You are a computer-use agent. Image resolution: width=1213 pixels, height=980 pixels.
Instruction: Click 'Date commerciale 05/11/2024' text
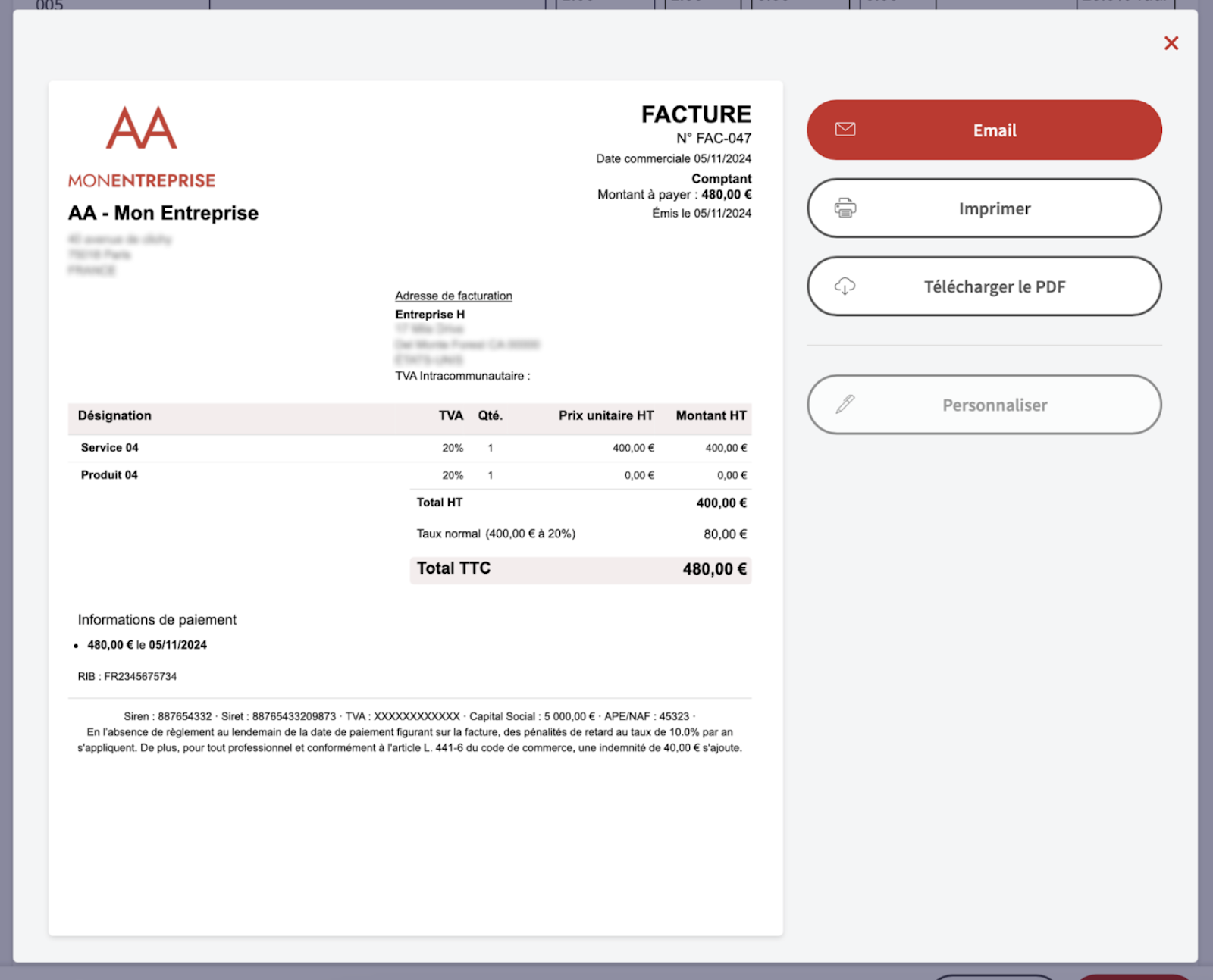(673, 158)
